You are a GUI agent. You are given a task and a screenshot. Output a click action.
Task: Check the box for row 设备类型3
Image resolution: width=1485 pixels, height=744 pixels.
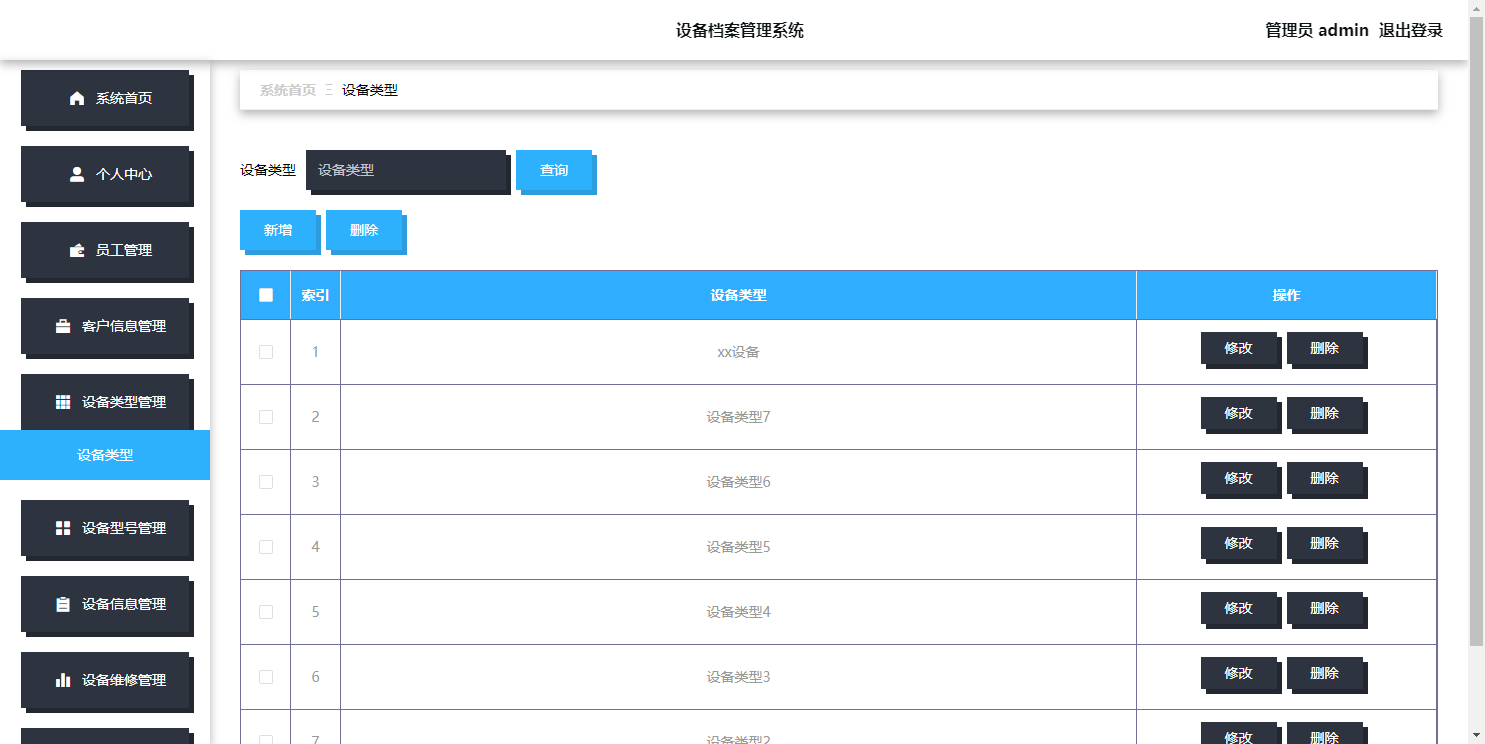(266, 677)
